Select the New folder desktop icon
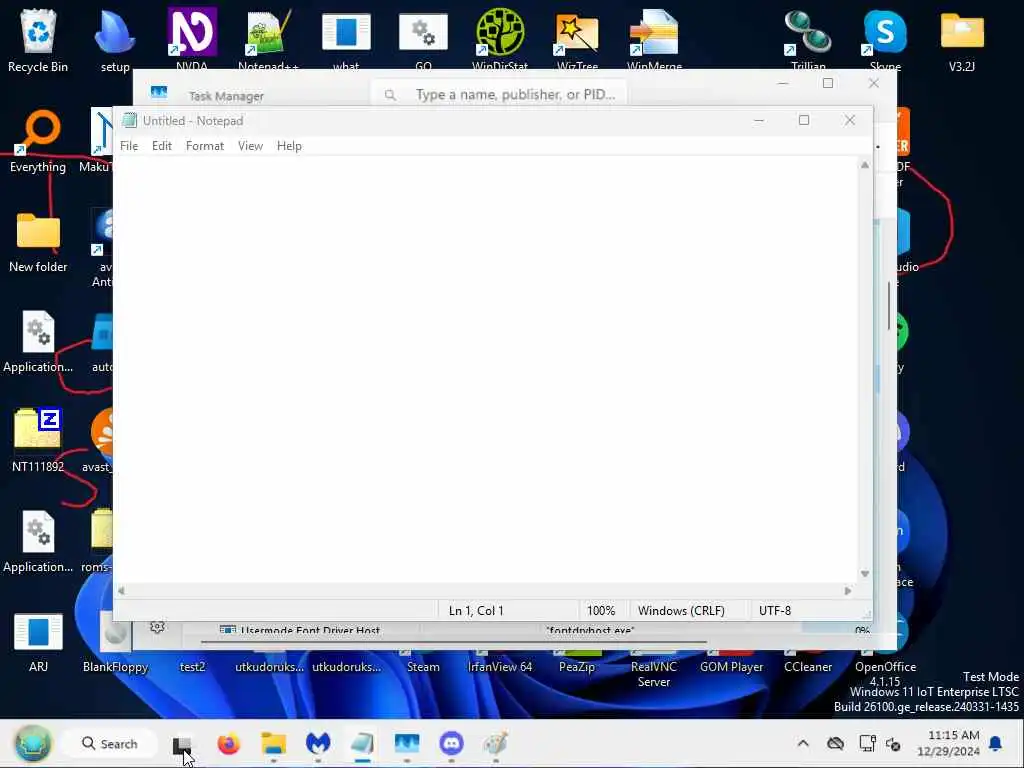Image resolution: width=1024 pixels, height=768 pixels. (38, 242)
